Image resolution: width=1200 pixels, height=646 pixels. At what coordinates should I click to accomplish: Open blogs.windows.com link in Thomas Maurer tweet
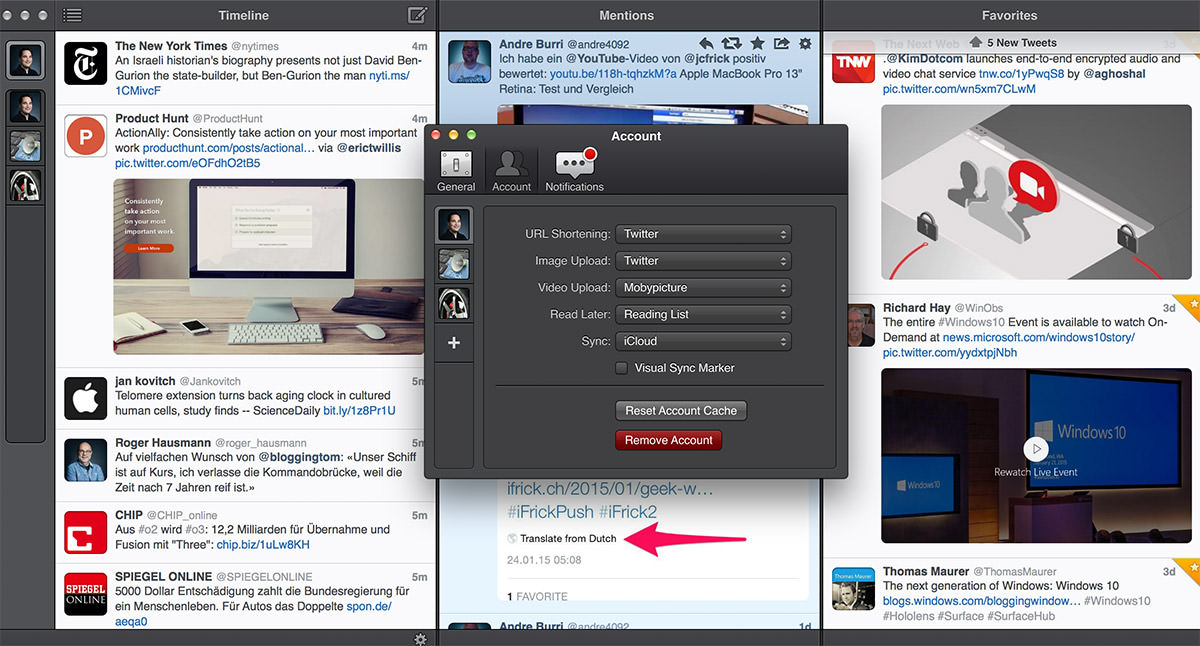point(982,601)
